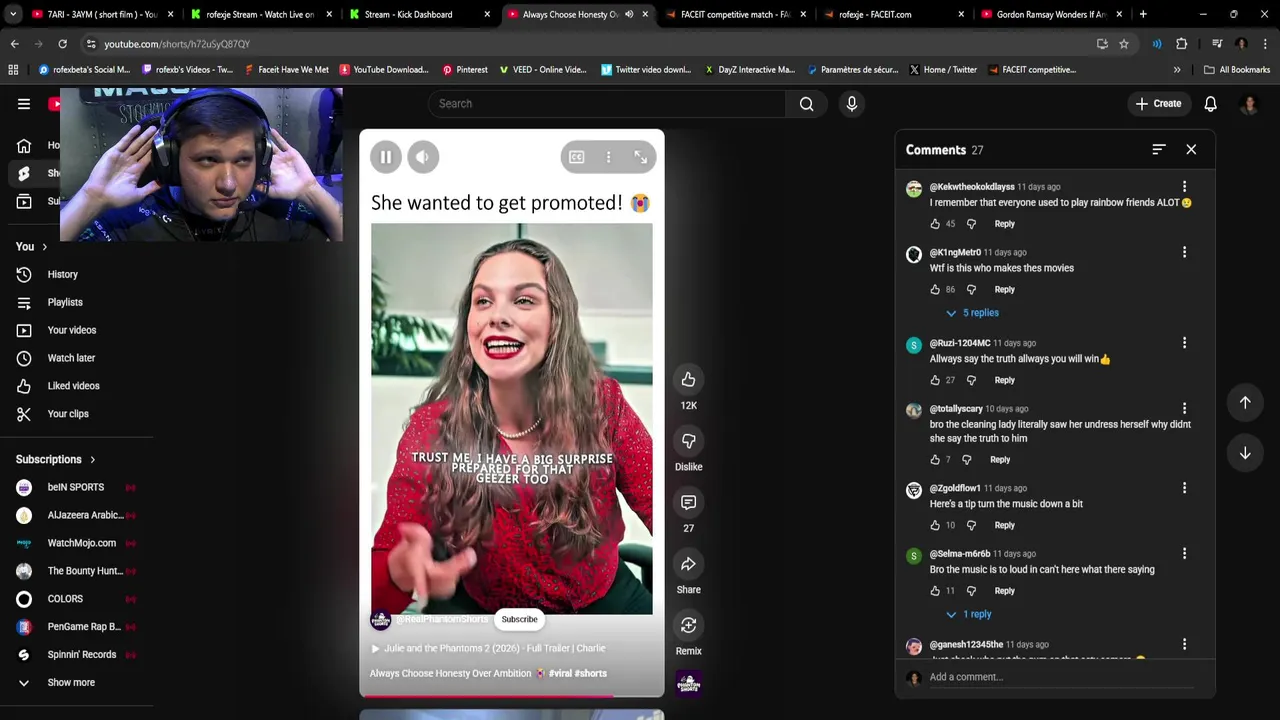
Task: Open options for K1ngMetr0's comment
Action: [1184, 252]
